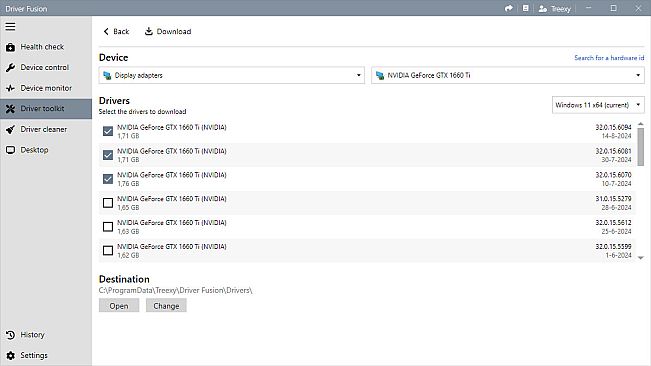This screenshot has height=366, width=651.
Task: Click the Desktop monitor icon
Action: [10, 150]
